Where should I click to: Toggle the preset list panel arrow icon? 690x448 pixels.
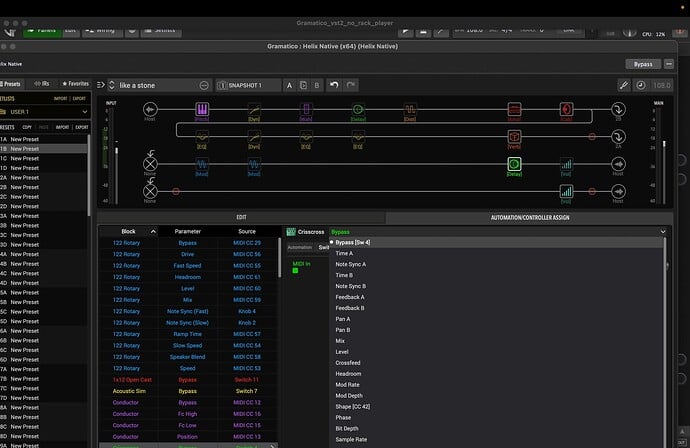click(101, 85)
